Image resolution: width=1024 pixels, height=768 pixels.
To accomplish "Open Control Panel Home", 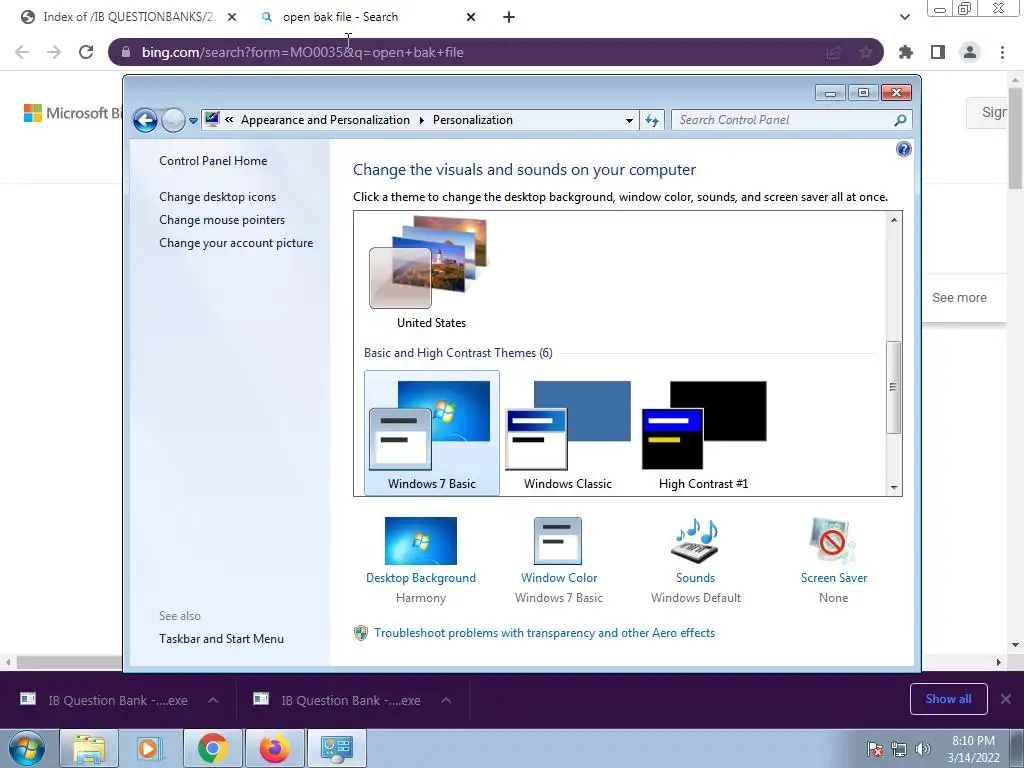I will 213,161.
